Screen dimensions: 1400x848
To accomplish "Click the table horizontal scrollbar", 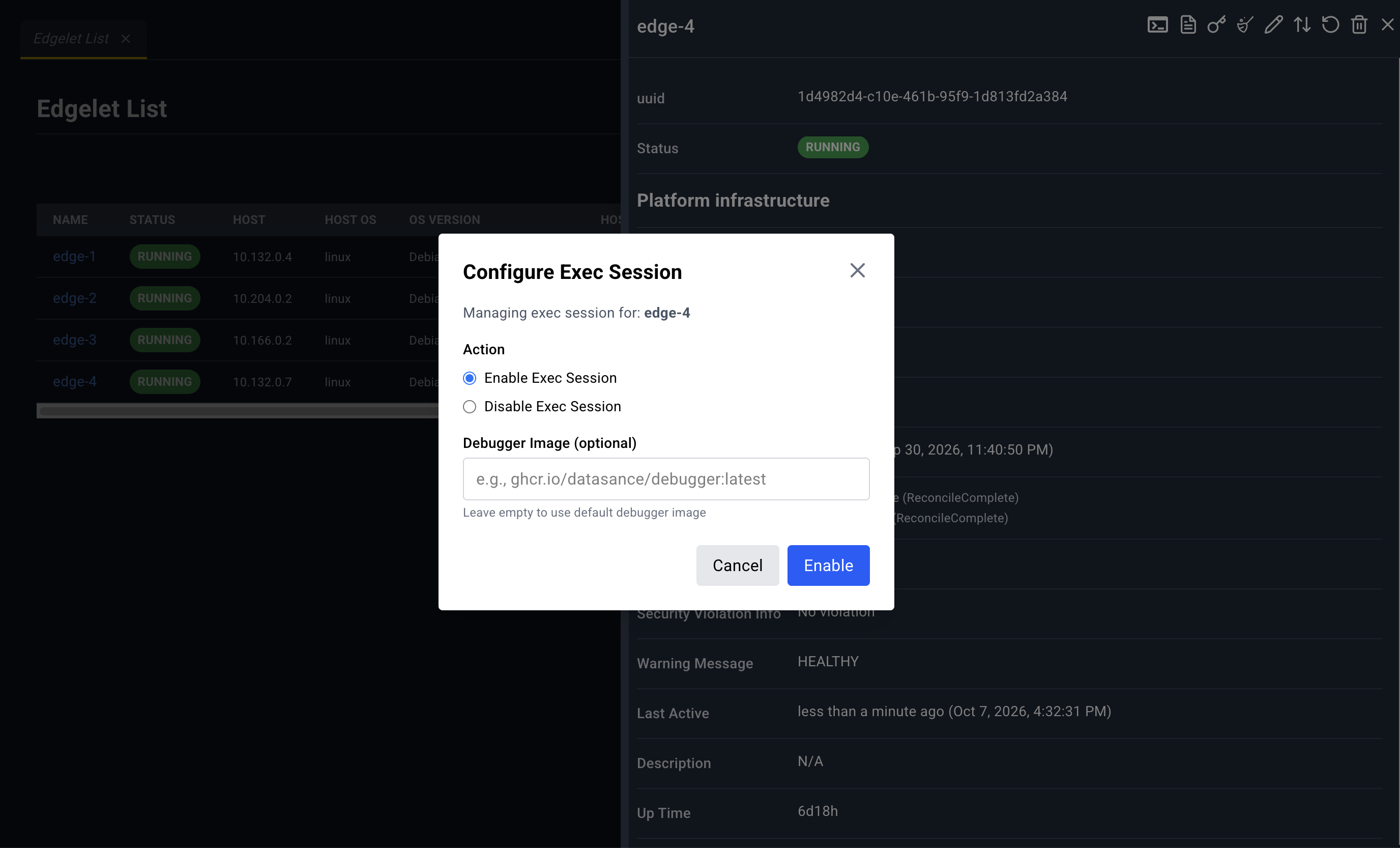I will click(238, 411).
